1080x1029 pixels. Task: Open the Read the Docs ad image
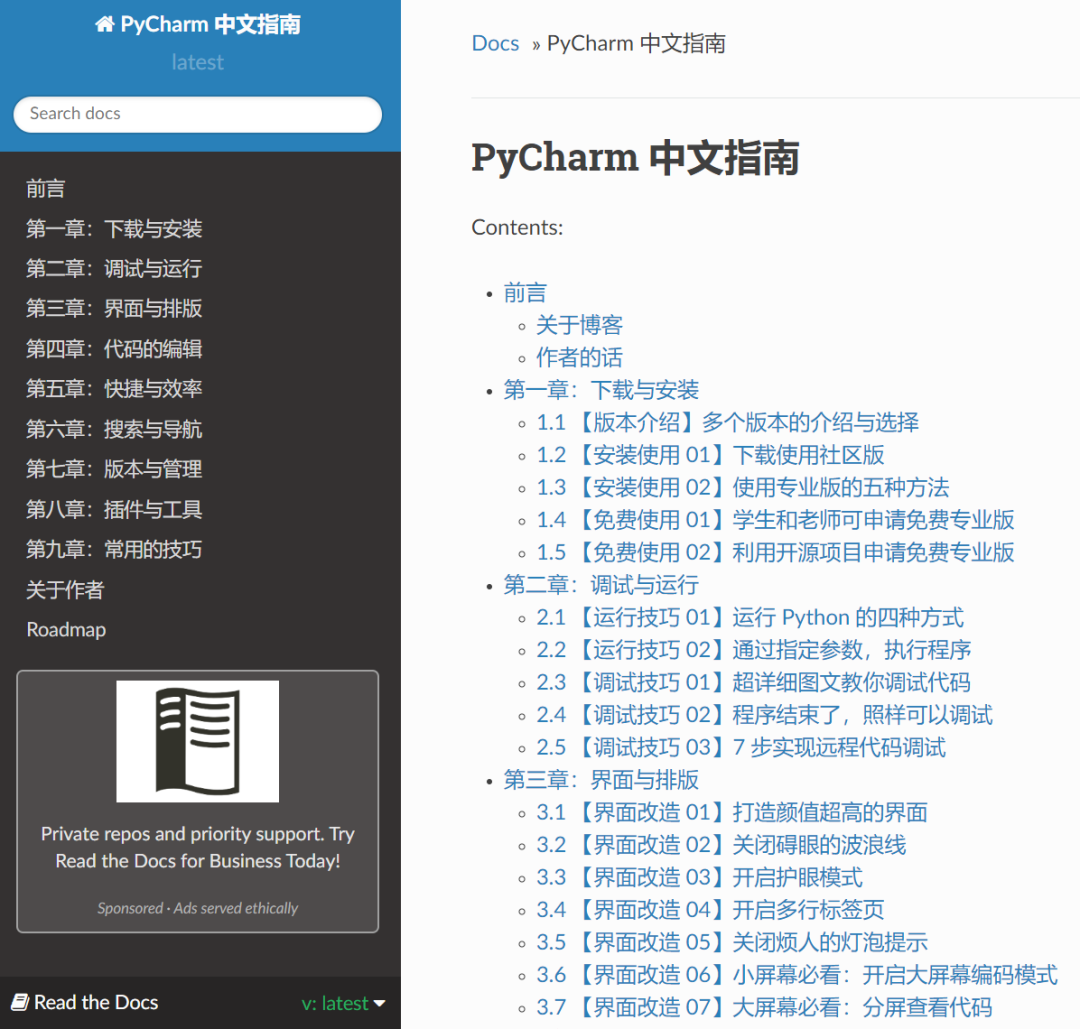coord(198,741)
